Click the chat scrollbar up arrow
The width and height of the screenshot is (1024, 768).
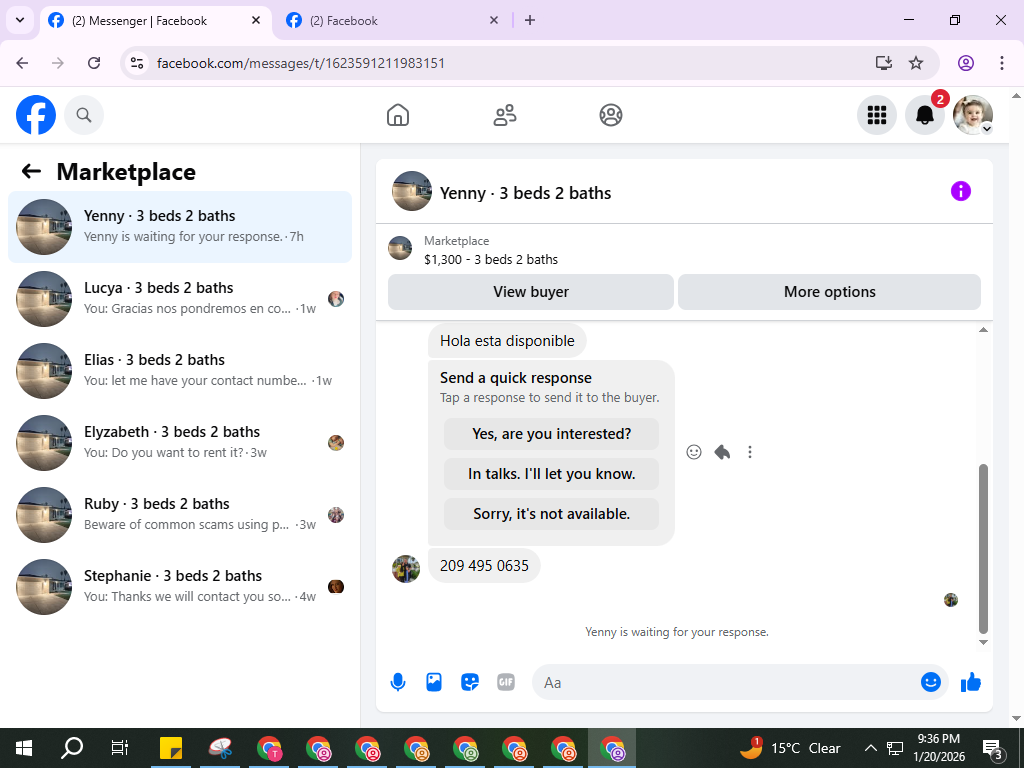(x=984, y=330)
